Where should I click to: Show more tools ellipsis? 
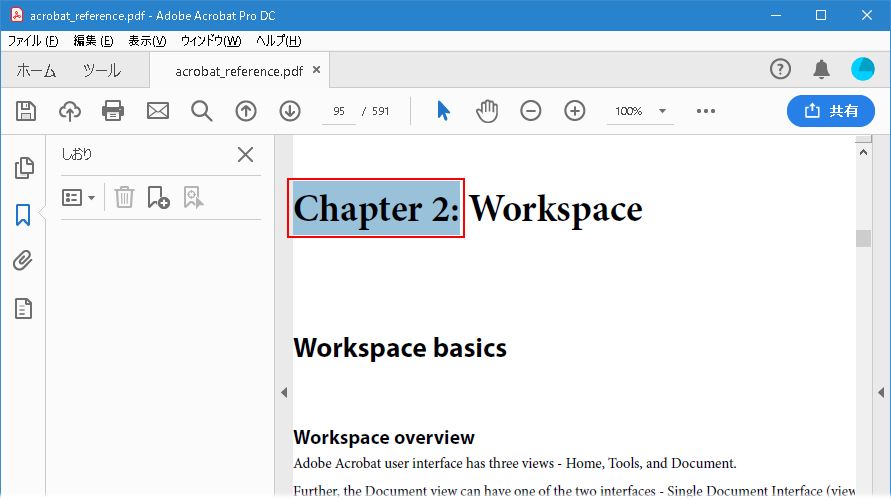[706, 111]
